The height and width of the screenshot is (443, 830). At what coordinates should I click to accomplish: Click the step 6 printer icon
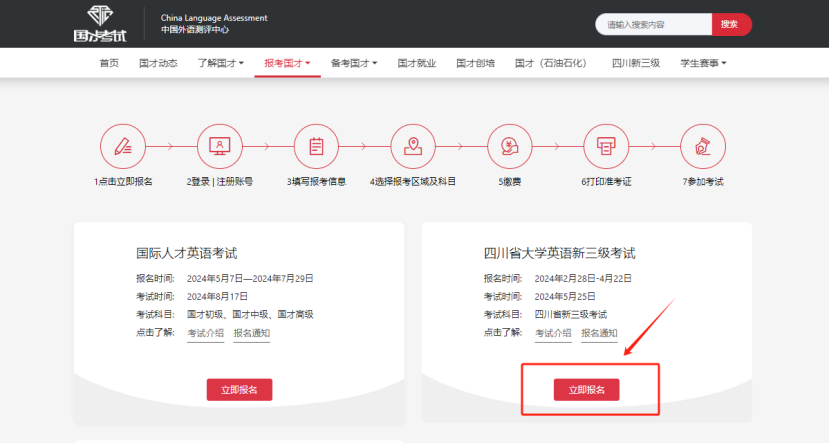click(x=606, y=147)
